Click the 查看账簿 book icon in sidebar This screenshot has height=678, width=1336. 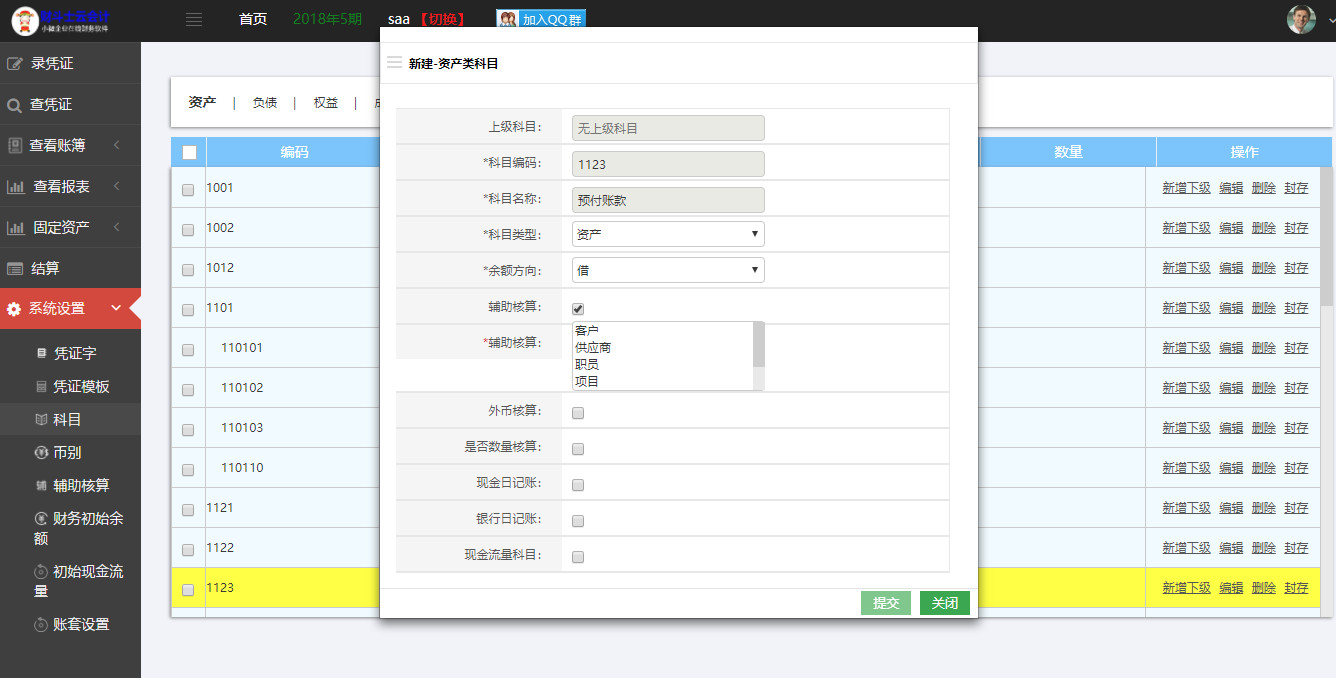(15, 146)
